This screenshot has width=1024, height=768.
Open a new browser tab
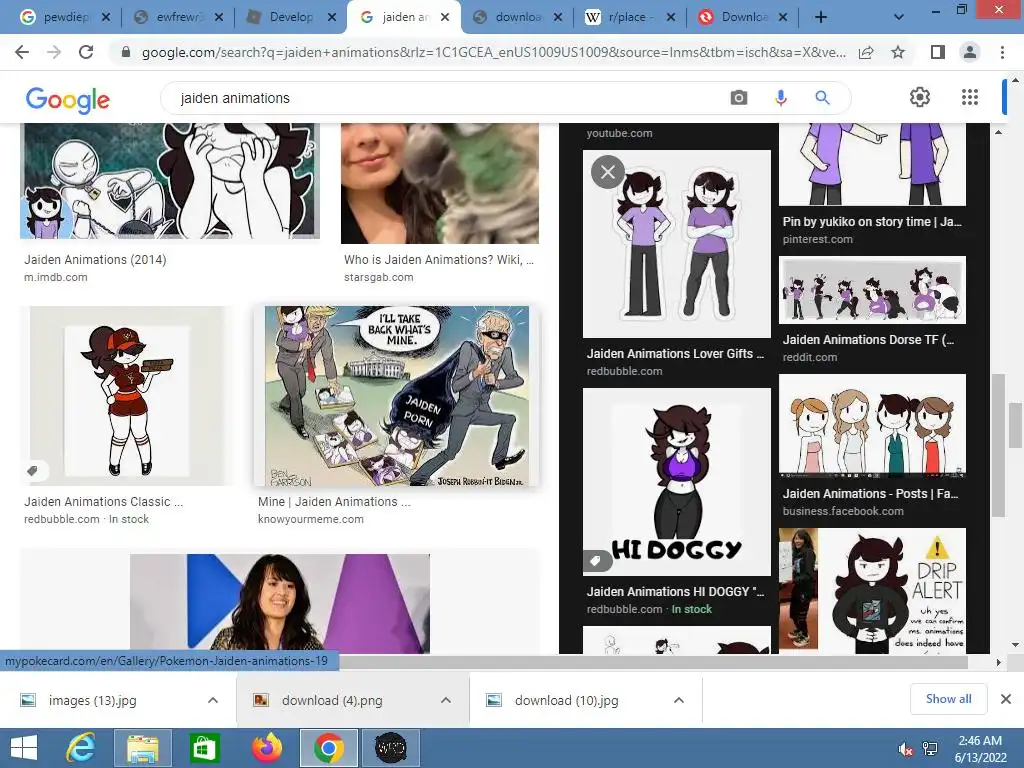[821, 18]
